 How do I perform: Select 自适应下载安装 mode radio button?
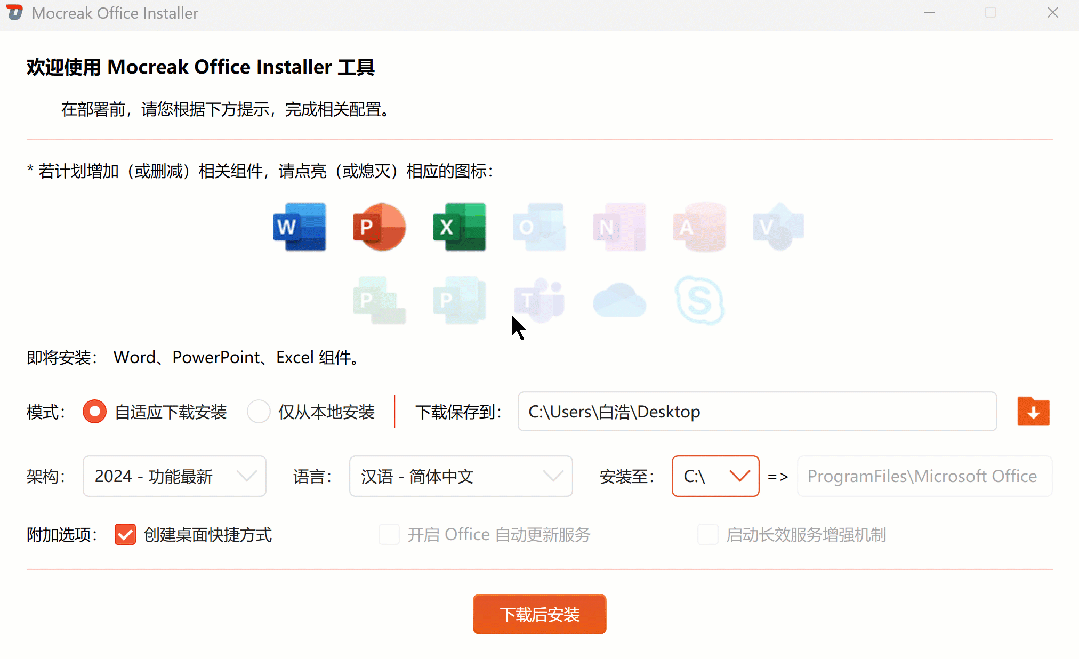click(x=94, y=411)
